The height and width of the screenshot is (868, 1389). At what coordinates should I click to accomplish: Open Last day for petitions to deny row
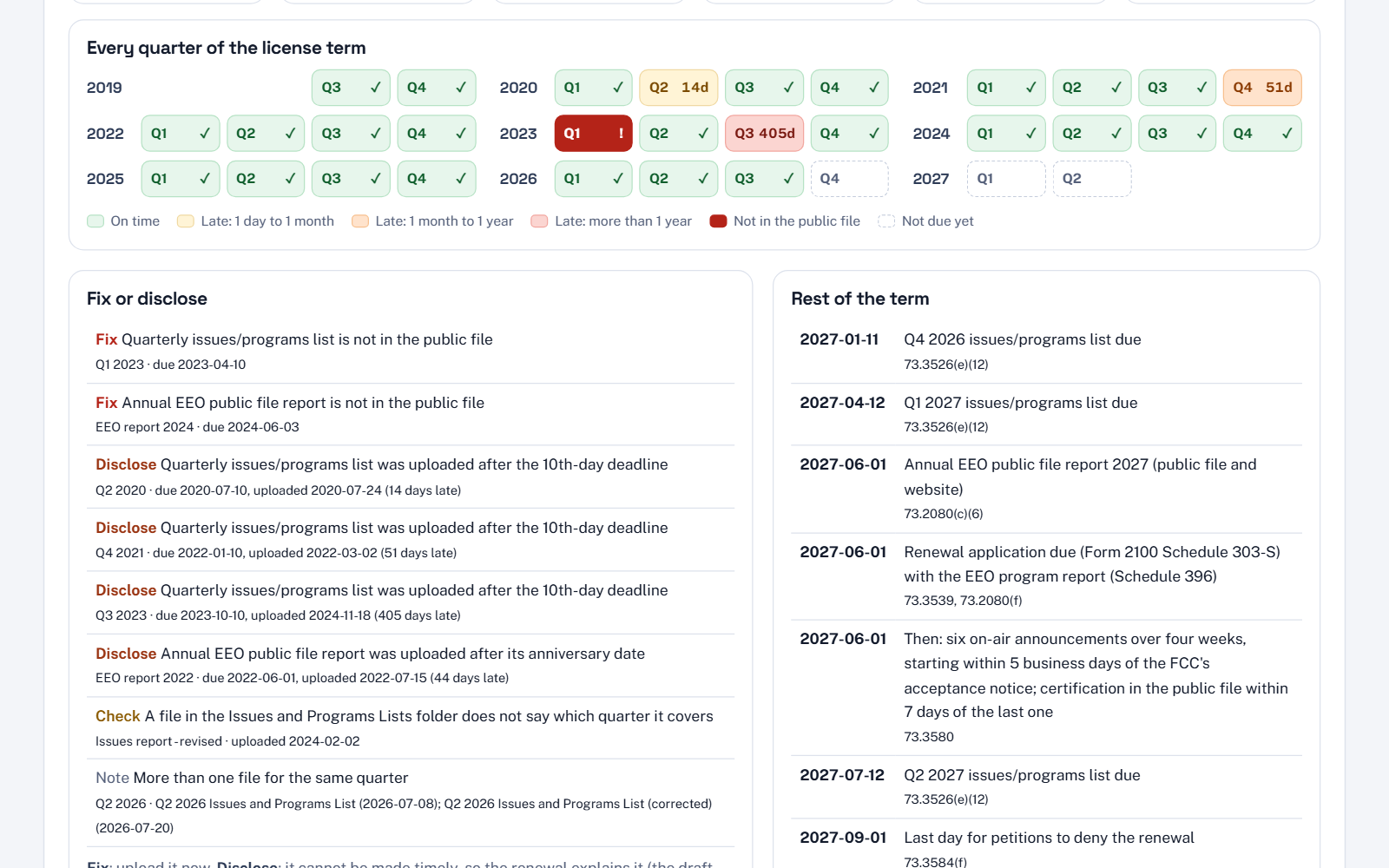click(1046, 844)
